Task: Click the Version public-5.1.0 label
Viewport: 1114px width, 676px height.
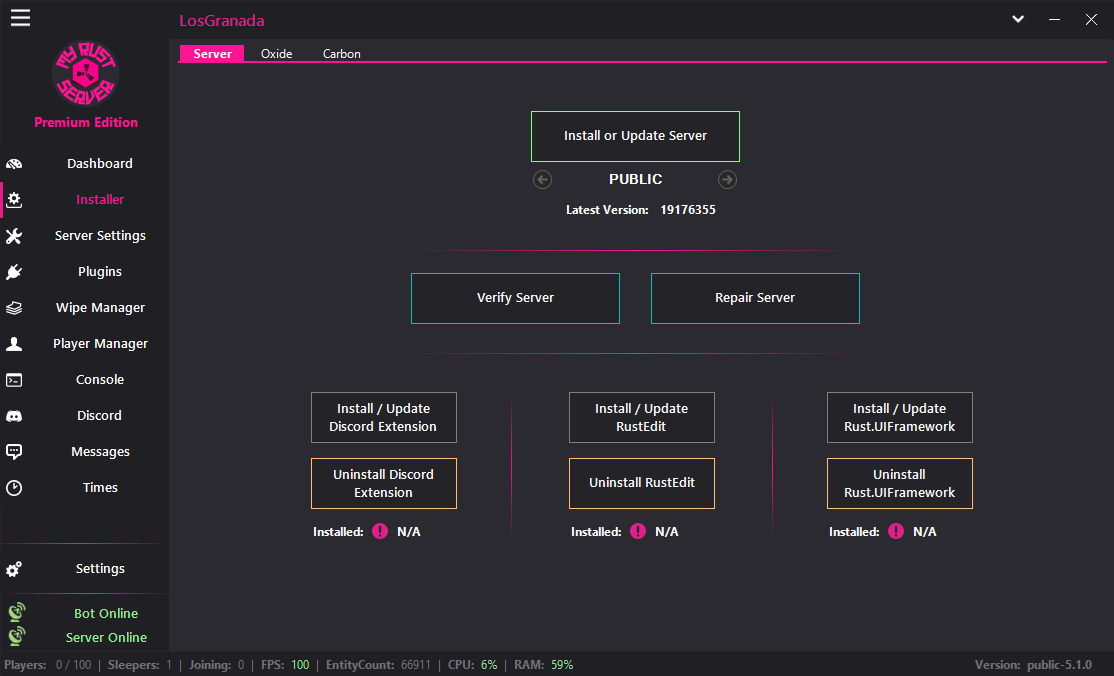Action: click(x=1033, y=665)
